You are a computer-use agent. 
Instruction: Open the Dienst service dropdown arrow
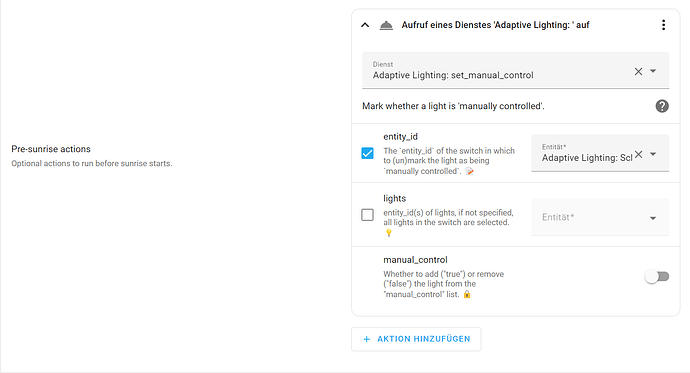653,71
